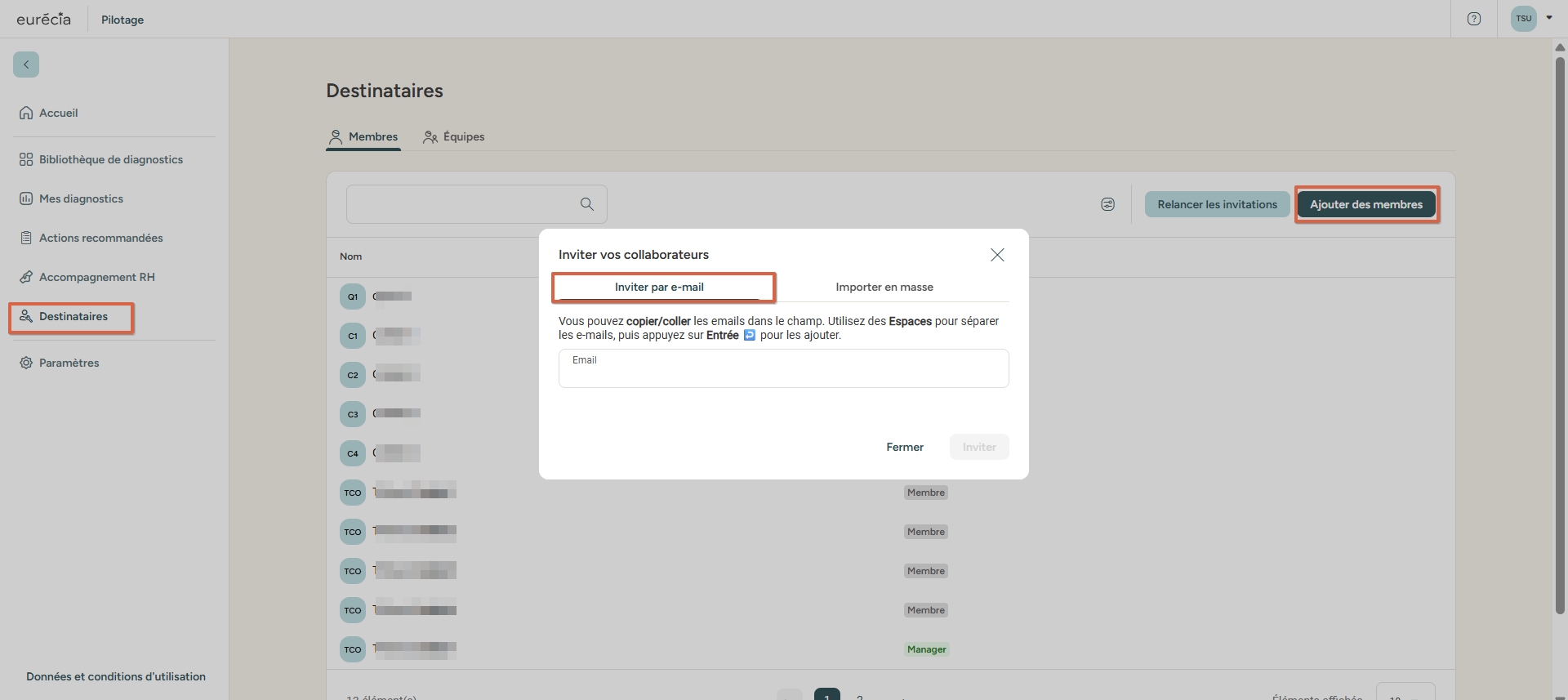The width and height of the screenshot is (1568, 700).
Task: Open Paramètres settings
Action: pos(69,363)
